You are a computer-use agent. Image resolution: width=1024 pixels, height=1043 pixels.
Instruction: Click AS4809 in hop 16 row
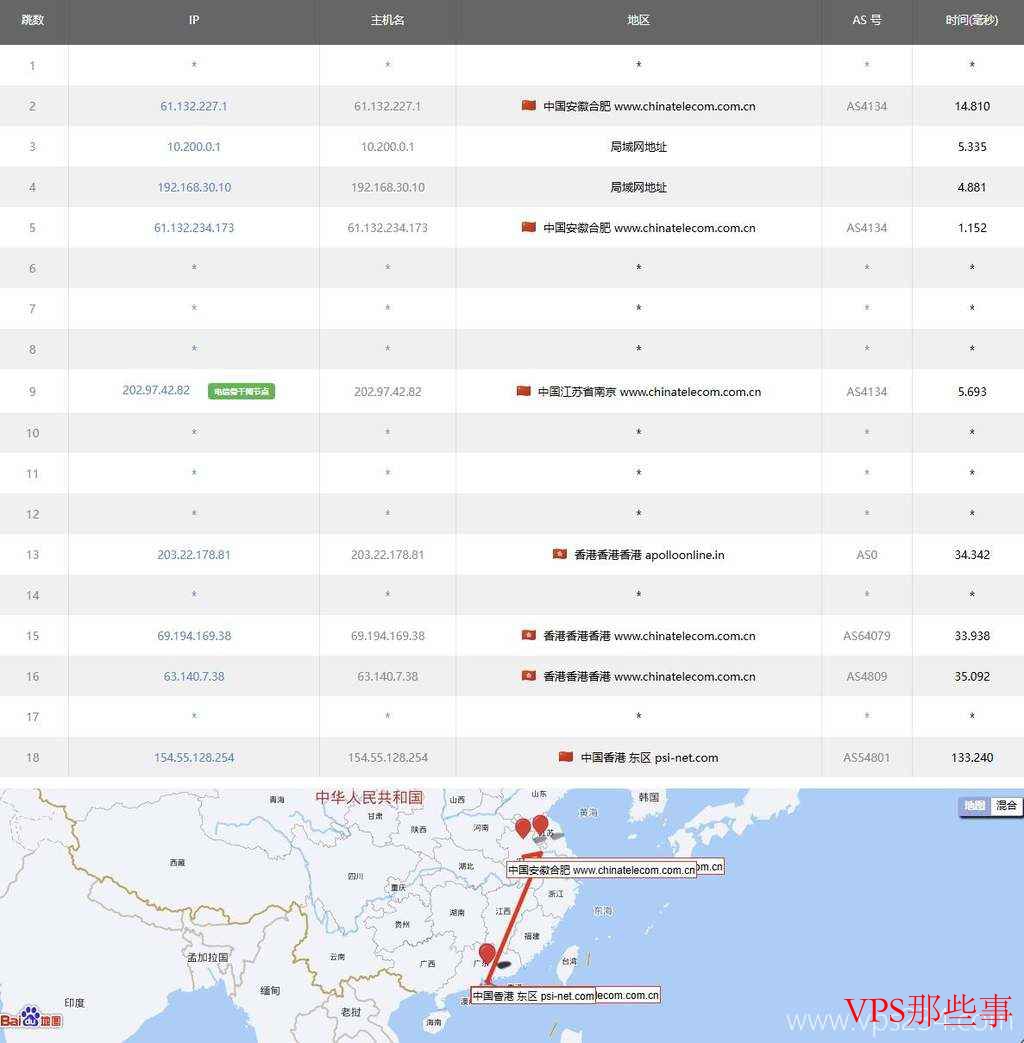point(866,676)
